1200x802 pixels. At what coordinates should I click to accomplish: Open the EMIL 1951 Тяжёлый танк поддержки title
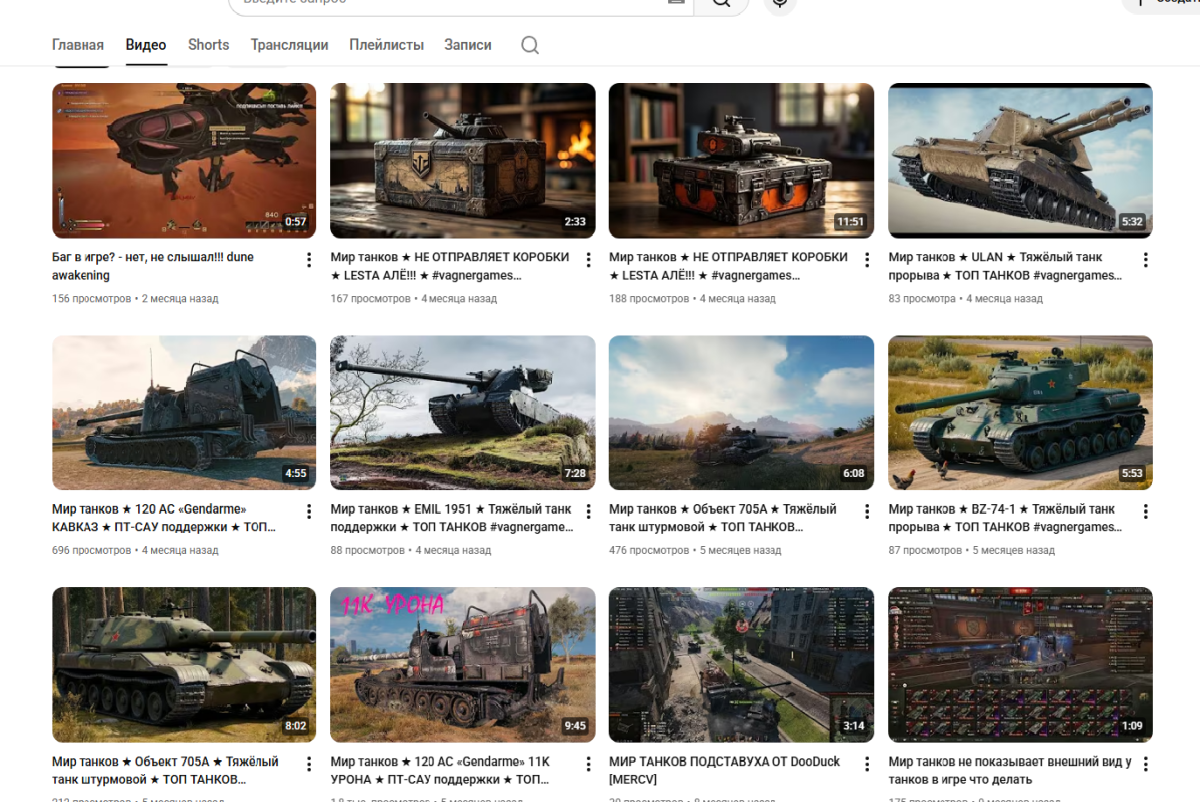(452, 518)
